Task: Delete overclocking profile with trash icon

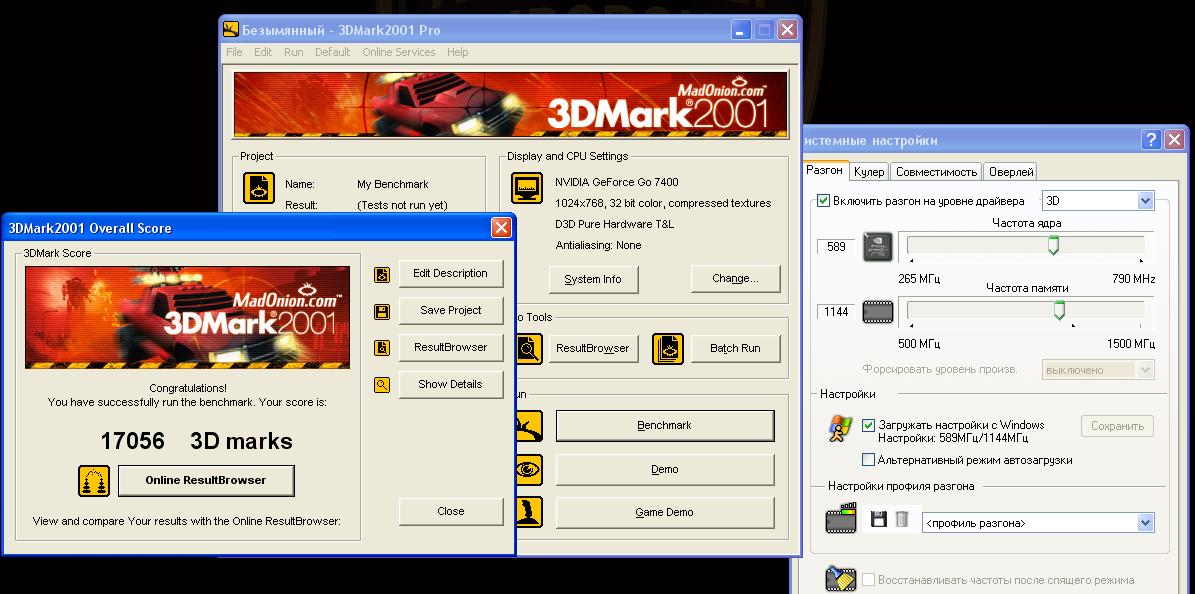Action: tap(902, 519)
